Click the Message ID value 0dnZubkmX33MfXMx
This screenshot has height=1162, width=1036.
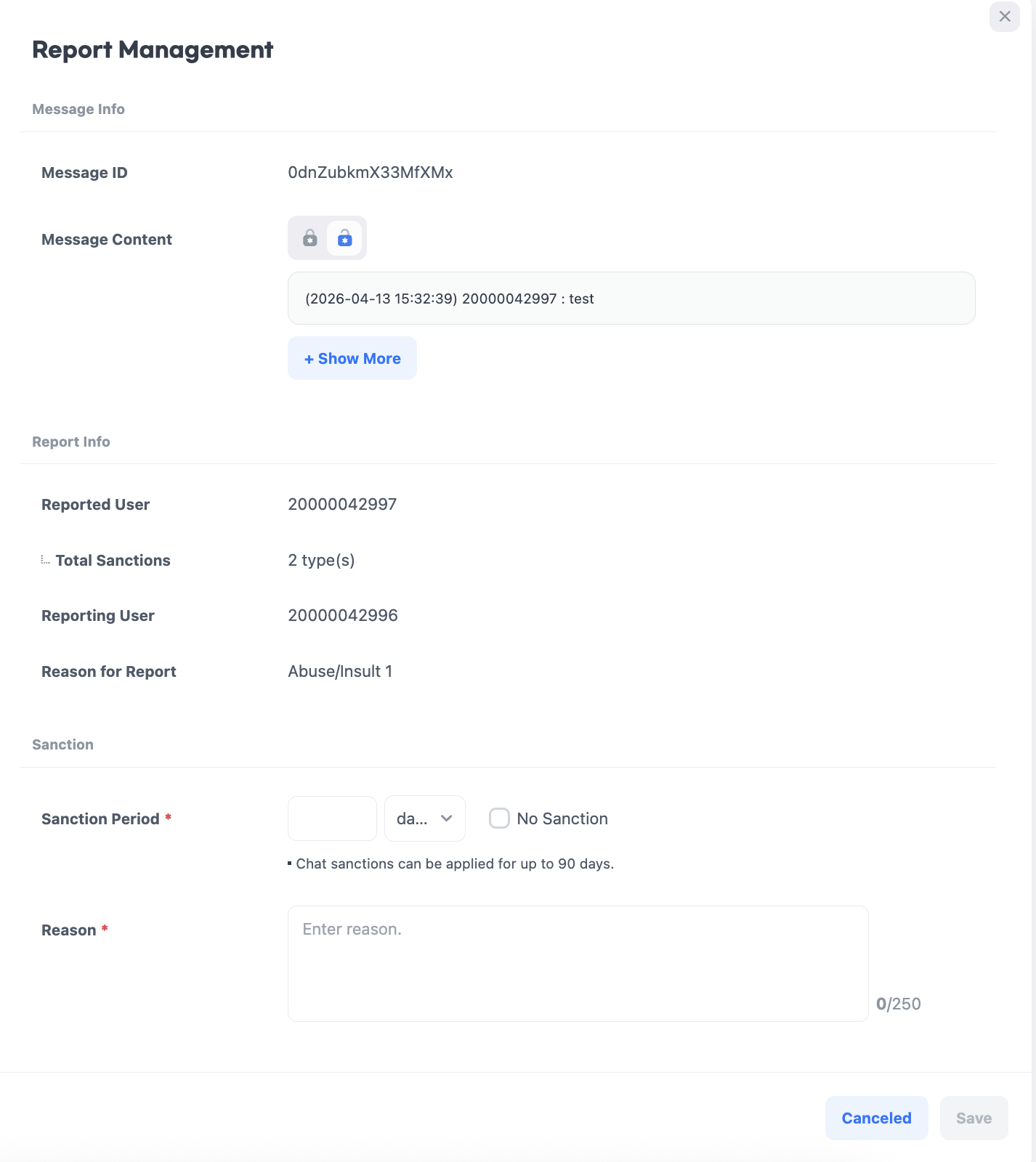(x=371, y=173)
